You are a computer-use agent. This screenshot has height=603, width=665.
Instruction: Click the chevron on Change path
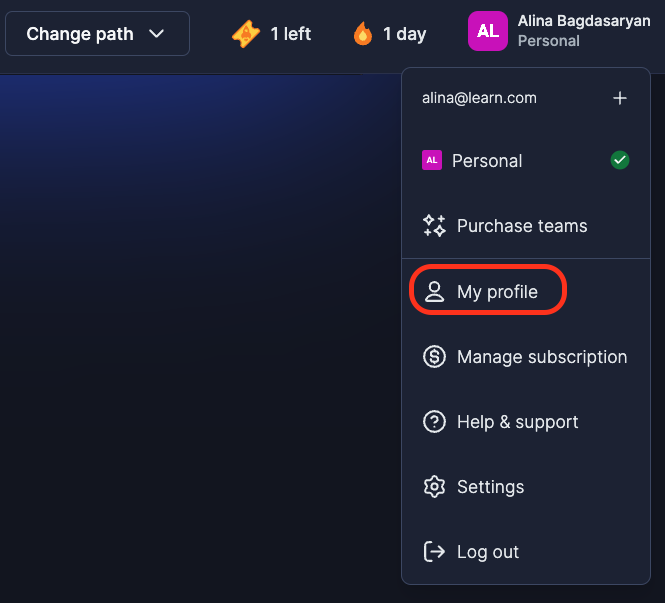pyautogui.click(x=156, y=34)
